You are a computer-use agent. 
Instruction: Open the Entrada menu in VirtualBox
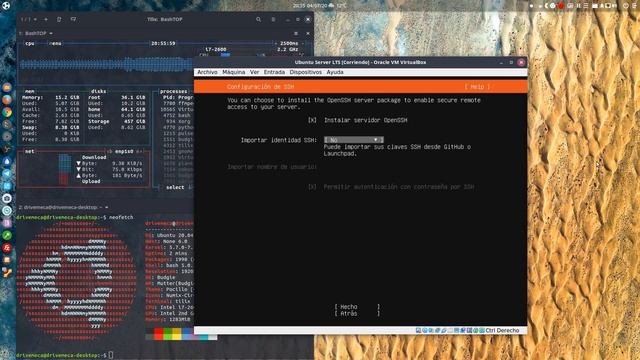[x=274, y=72]
